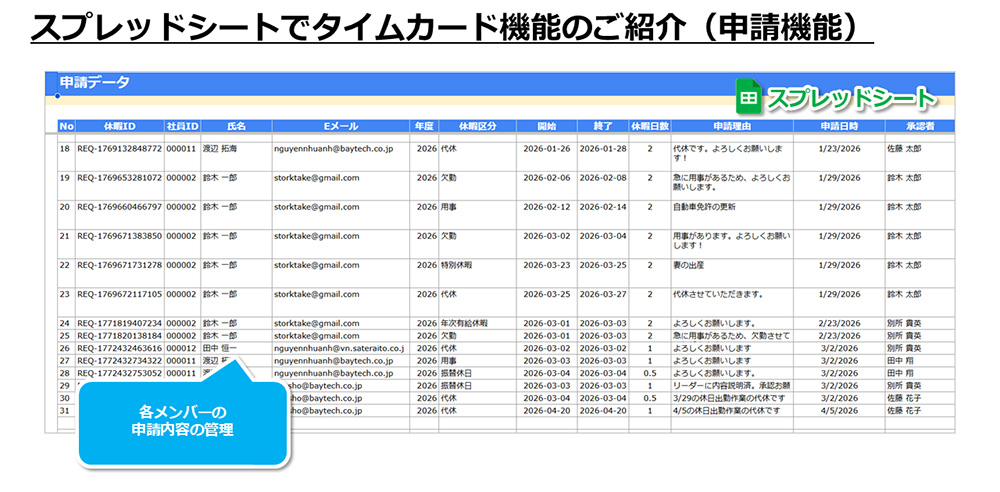
Task: Select the 申請理由 column header
Action: point(732,126)
